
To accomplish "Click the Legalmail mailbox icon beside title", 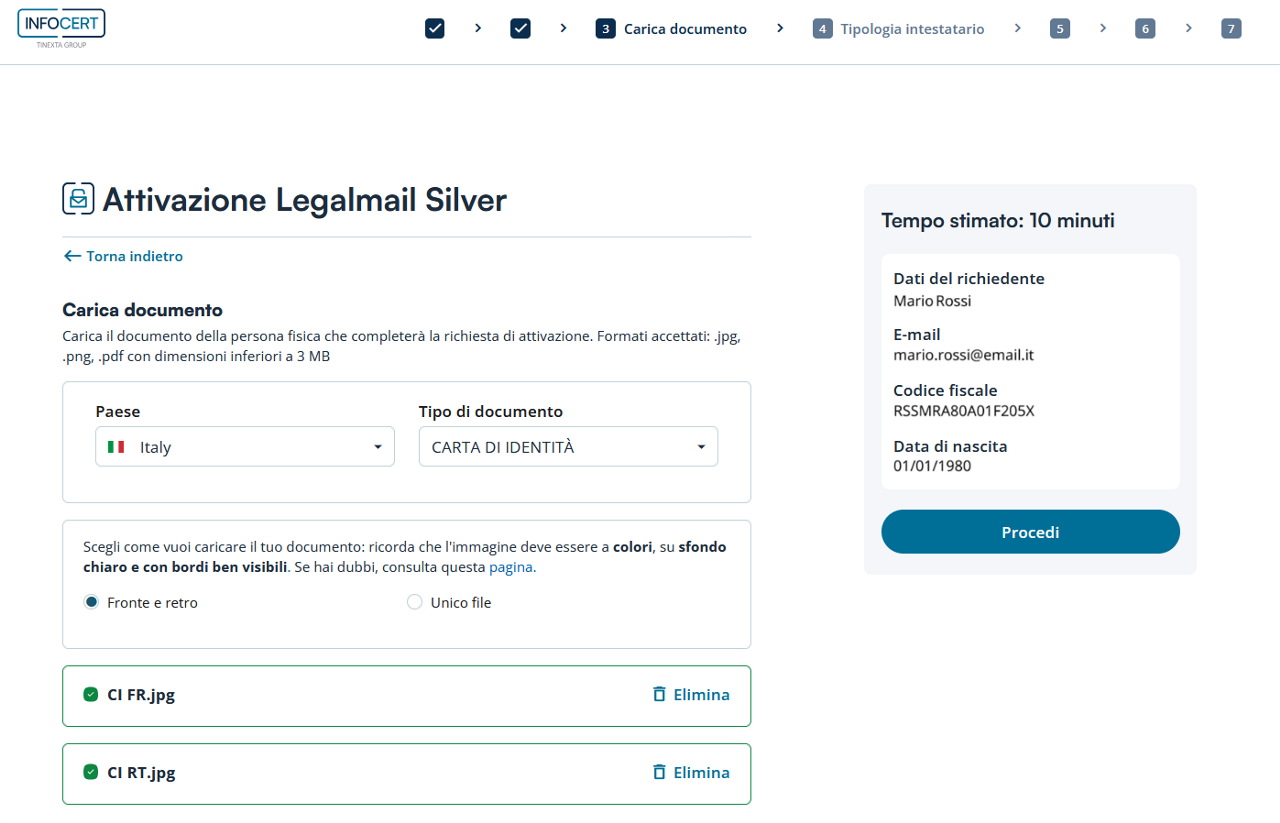I will [x=78, y=199].
